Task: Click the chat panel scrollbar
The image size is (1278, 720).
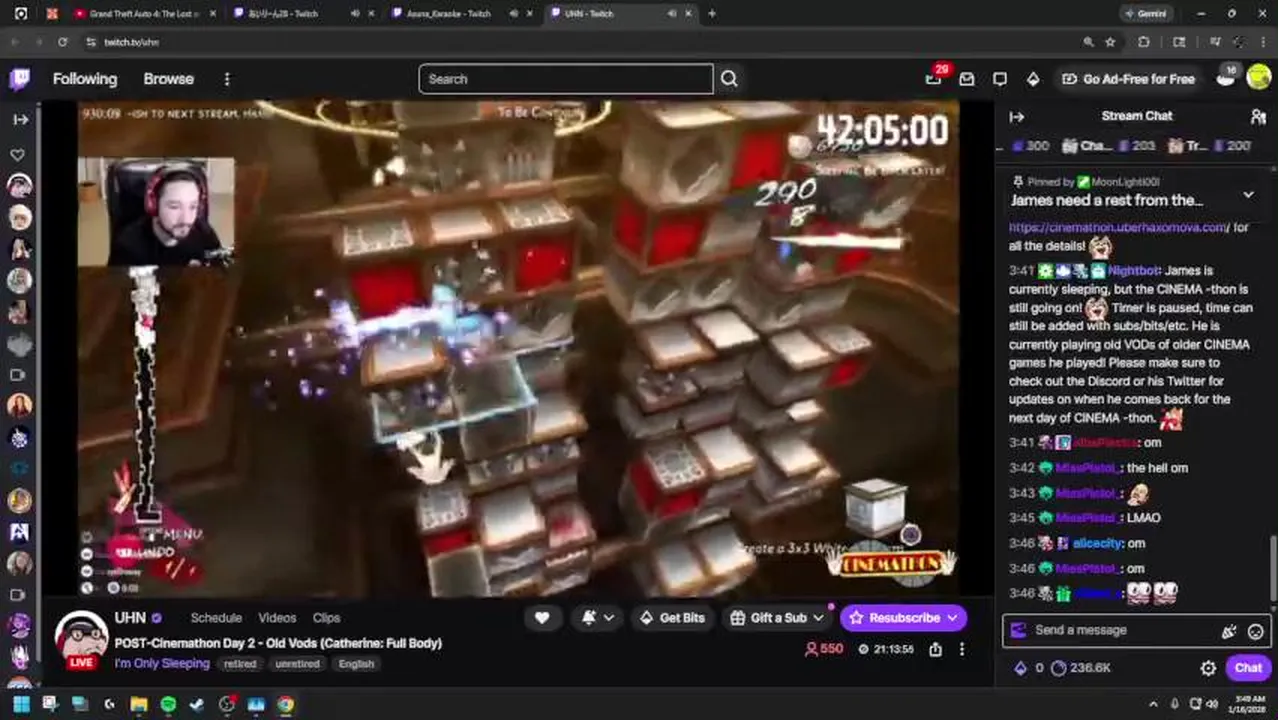Action: (1273, 566)
